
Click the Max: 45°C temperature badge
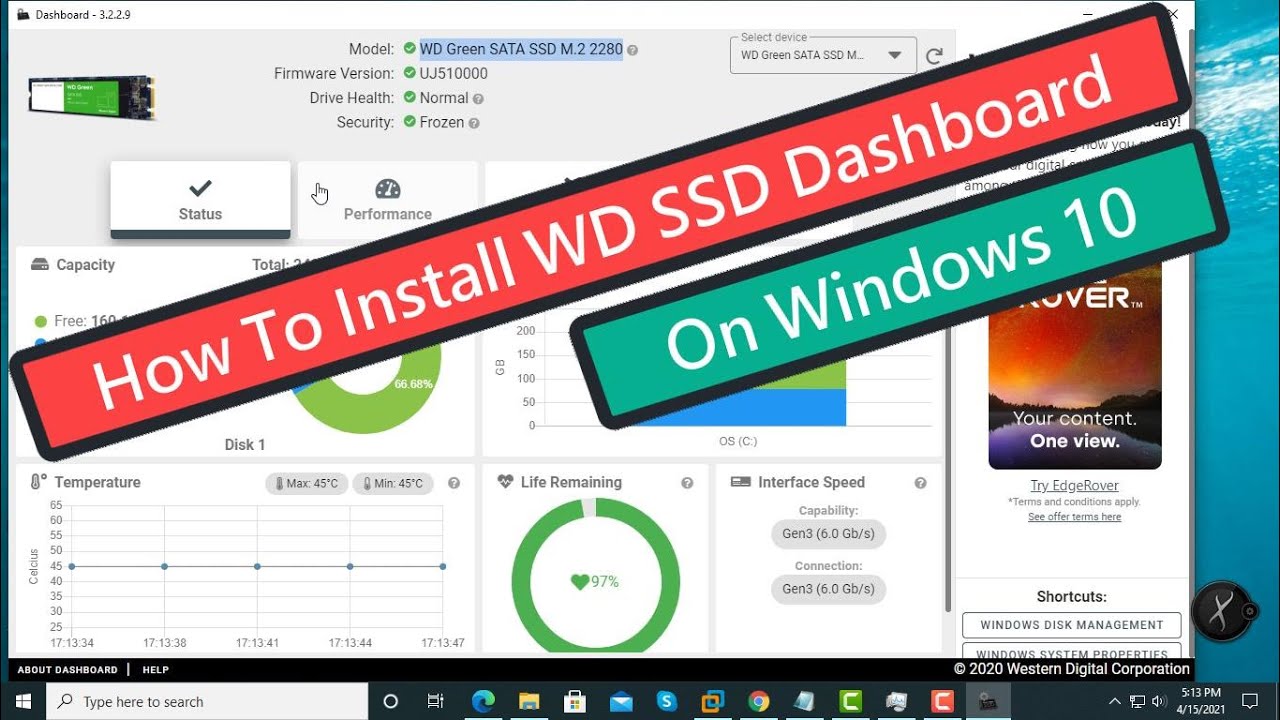point(306,484)
